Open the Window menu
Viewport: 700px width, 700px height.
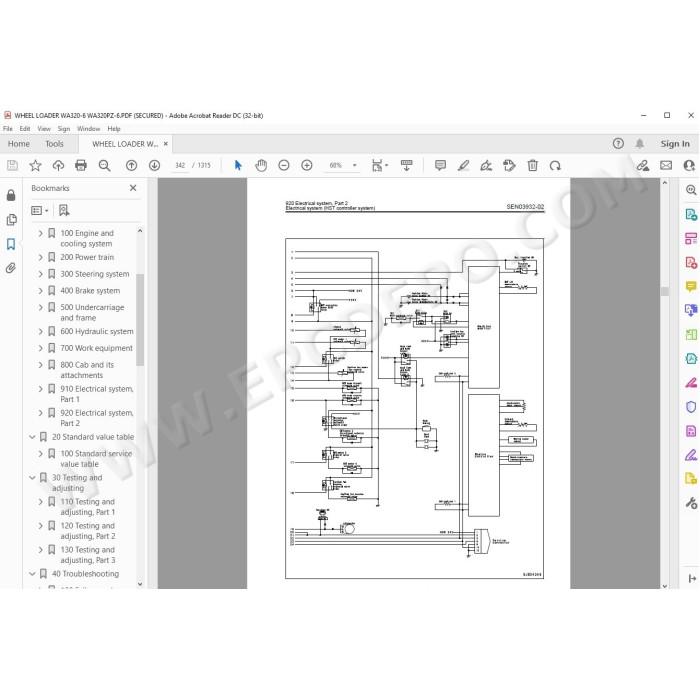pos(88,129)
